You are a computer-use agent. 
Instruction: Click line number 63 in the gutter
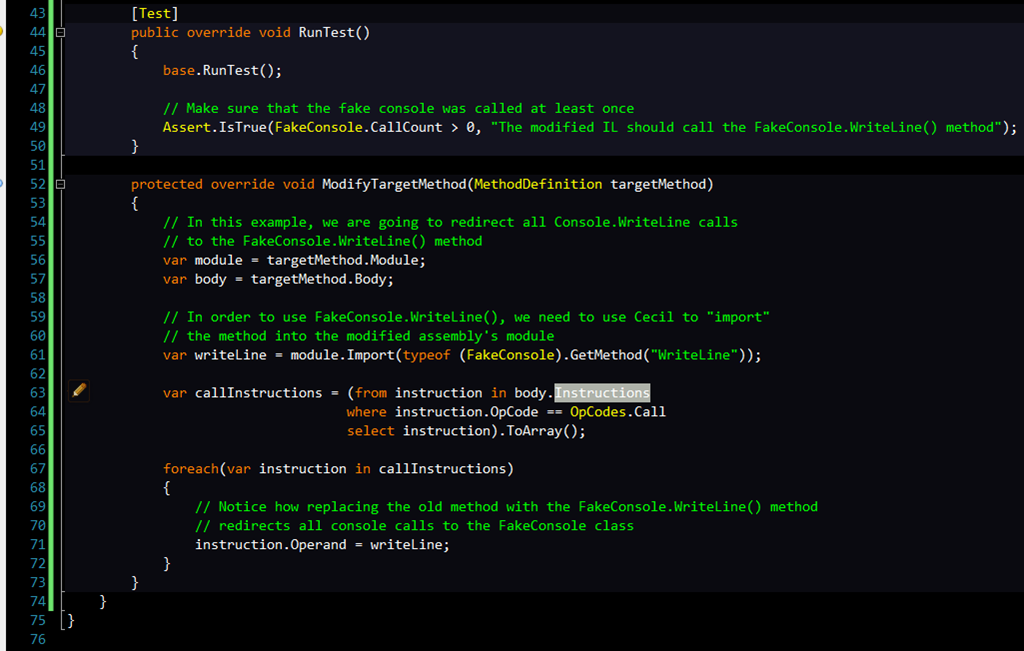pyautogui.click(x=38, y=392)
